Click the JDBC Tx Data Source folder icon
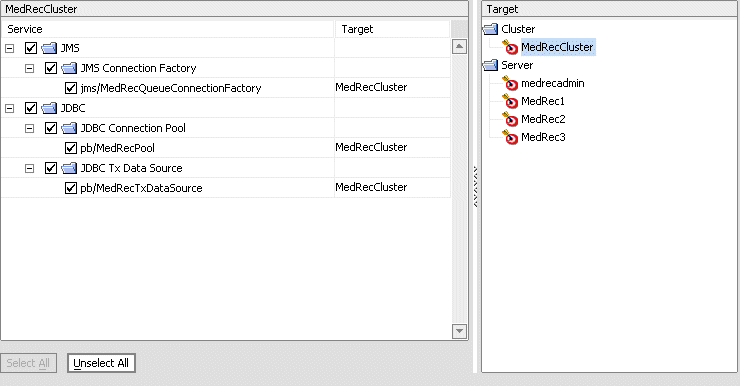The height and width of the screenshot is (386, 740). (x=69, y=168)
